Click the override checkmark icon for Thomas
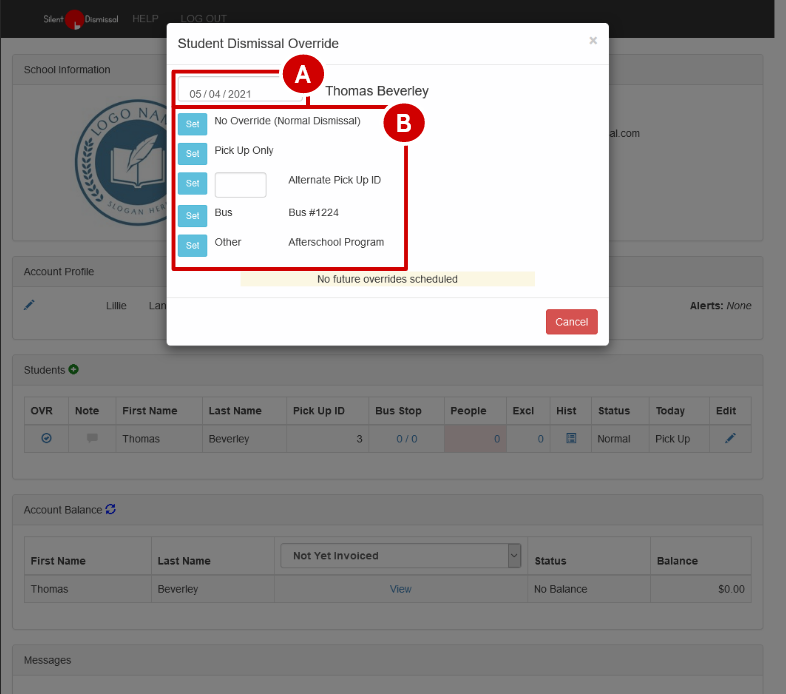This screenshot has height=694, width=786. coord(46,439)
